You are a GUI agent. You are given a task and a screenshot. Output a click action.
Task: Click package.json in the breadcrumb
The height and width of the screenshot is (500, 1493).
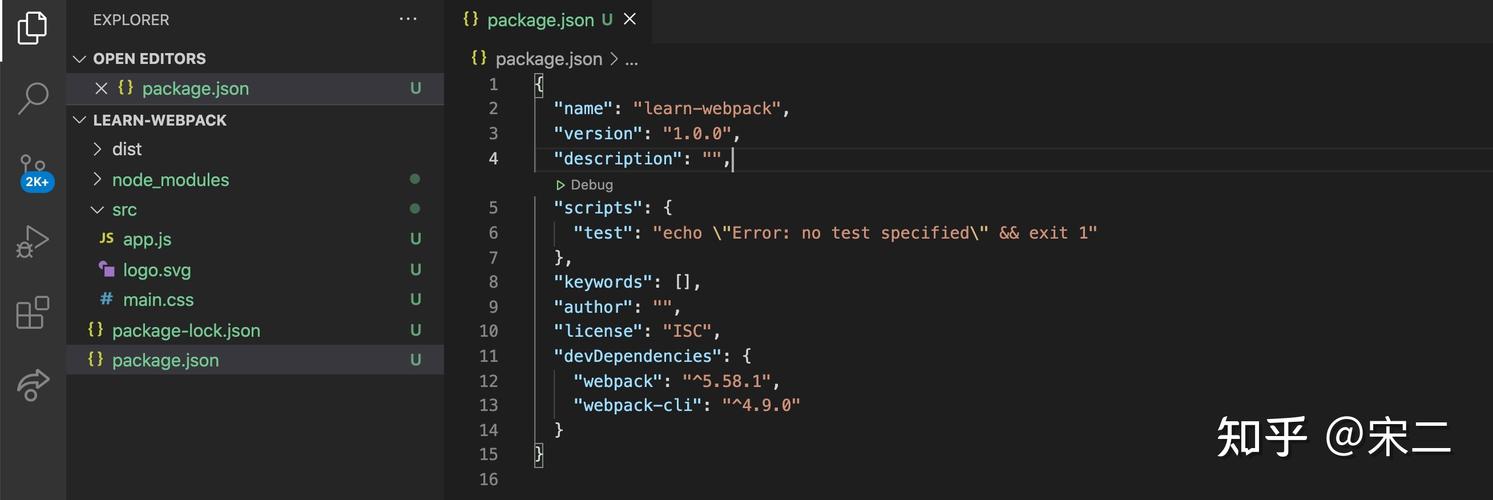pos(549,59)
